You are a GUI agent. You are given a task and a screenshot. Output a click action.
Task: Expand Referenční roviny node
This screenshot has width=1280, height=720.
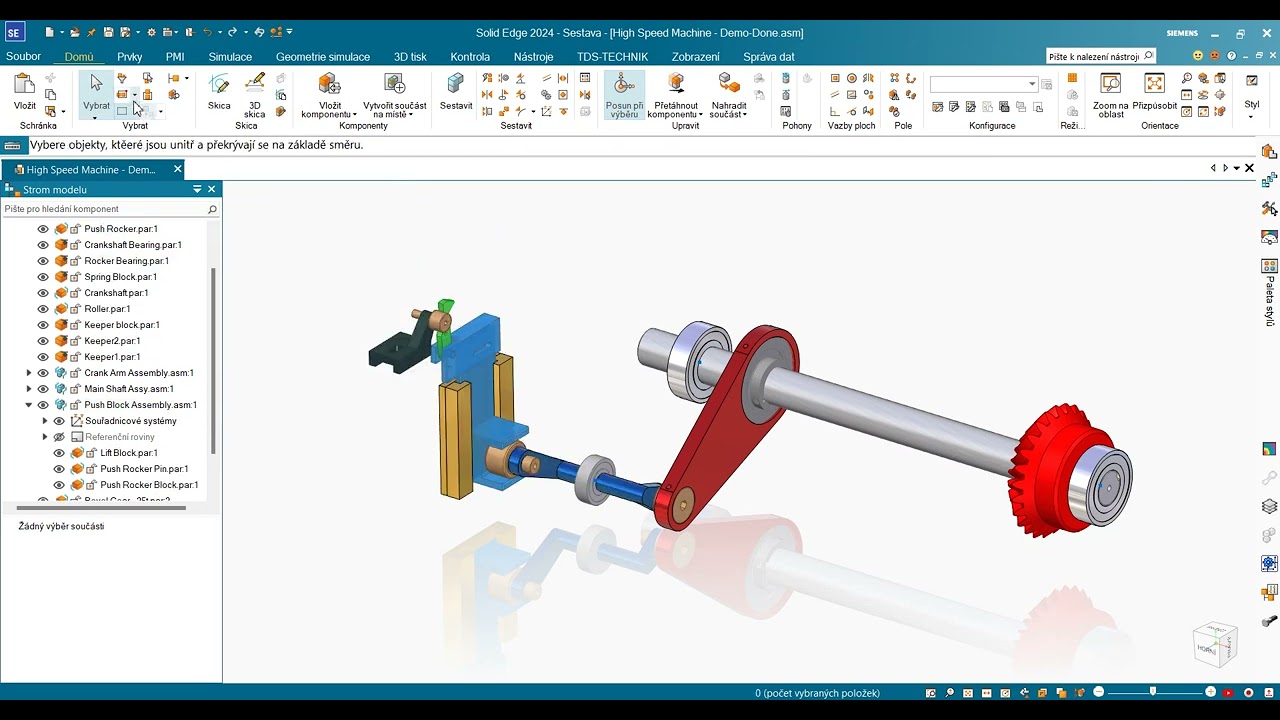coord(45,437)
